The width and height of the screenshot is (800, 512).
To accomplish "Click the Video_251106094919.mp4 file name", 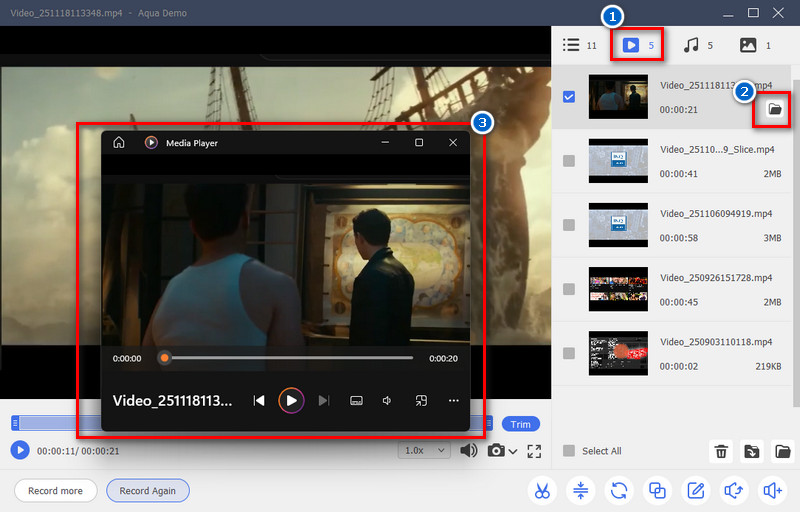I will tap(716, 214).
